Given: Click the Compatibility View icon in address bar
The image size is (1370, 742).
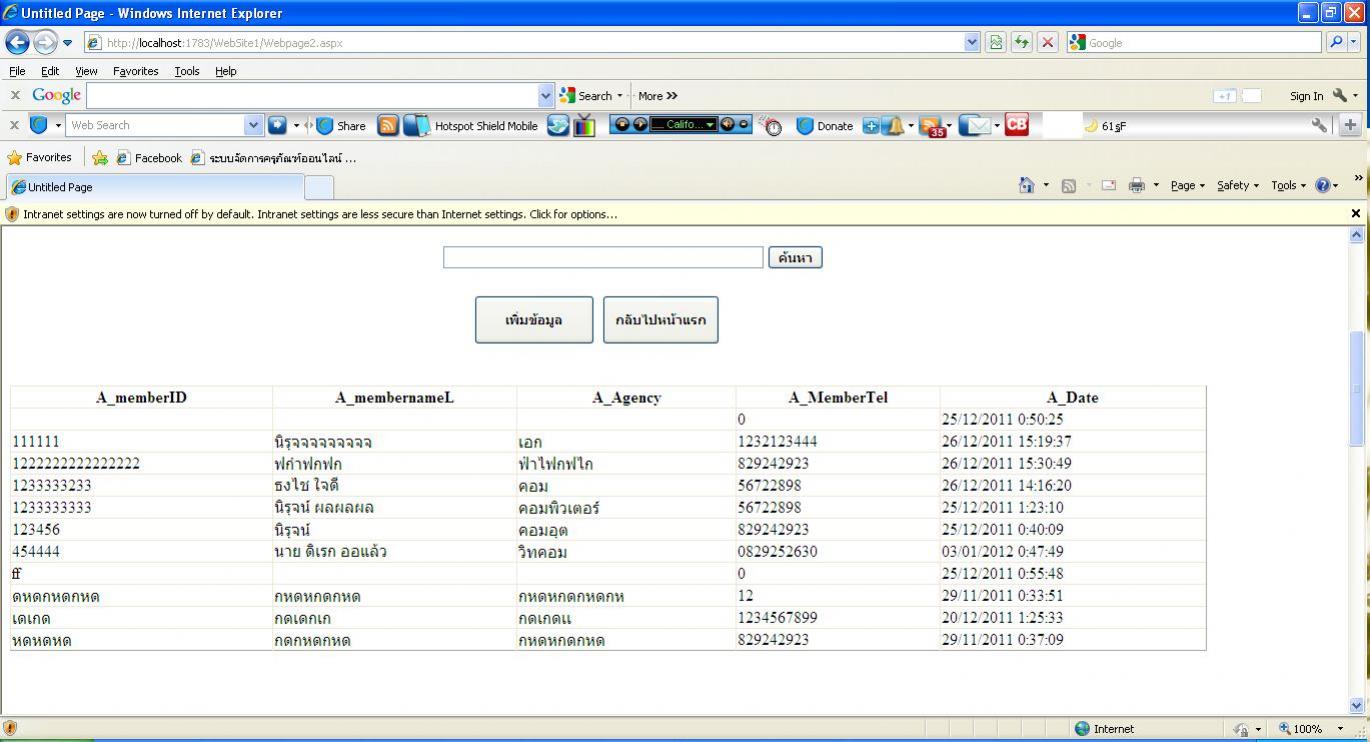Looking at the screenshot, I should click(x=996, y=42).
